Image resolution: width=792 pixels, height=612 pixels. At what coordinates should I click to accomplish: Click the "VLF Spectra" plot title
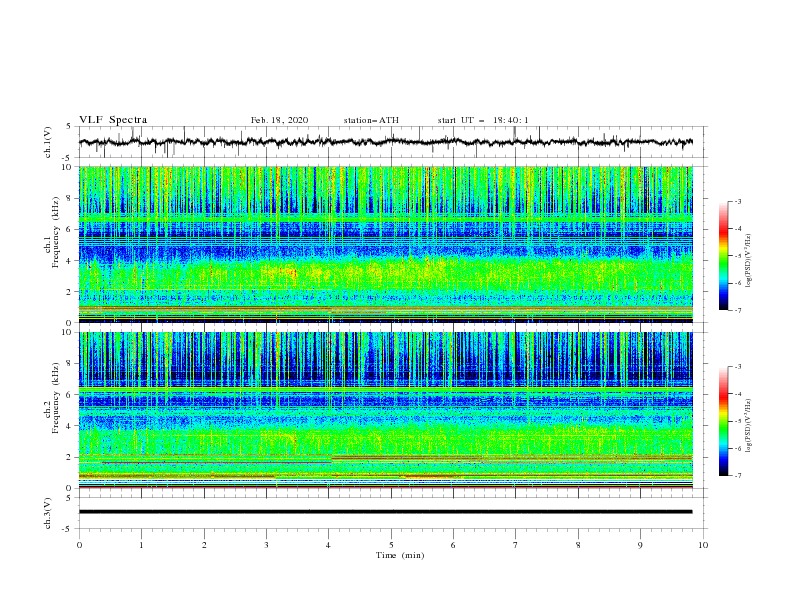click(113, 120)
